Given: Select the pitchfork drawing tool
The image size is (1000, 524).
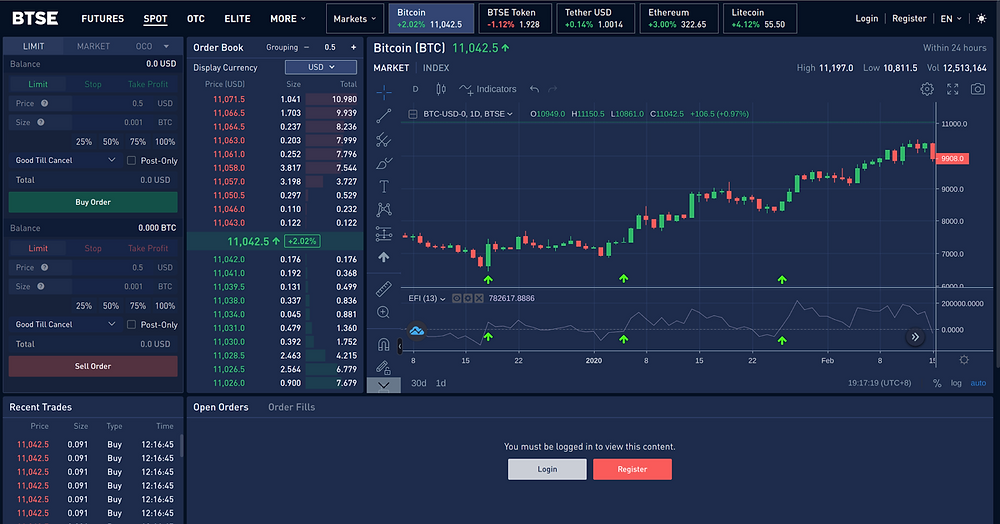Looking at the screenshot, I should [x=384, y=140].
